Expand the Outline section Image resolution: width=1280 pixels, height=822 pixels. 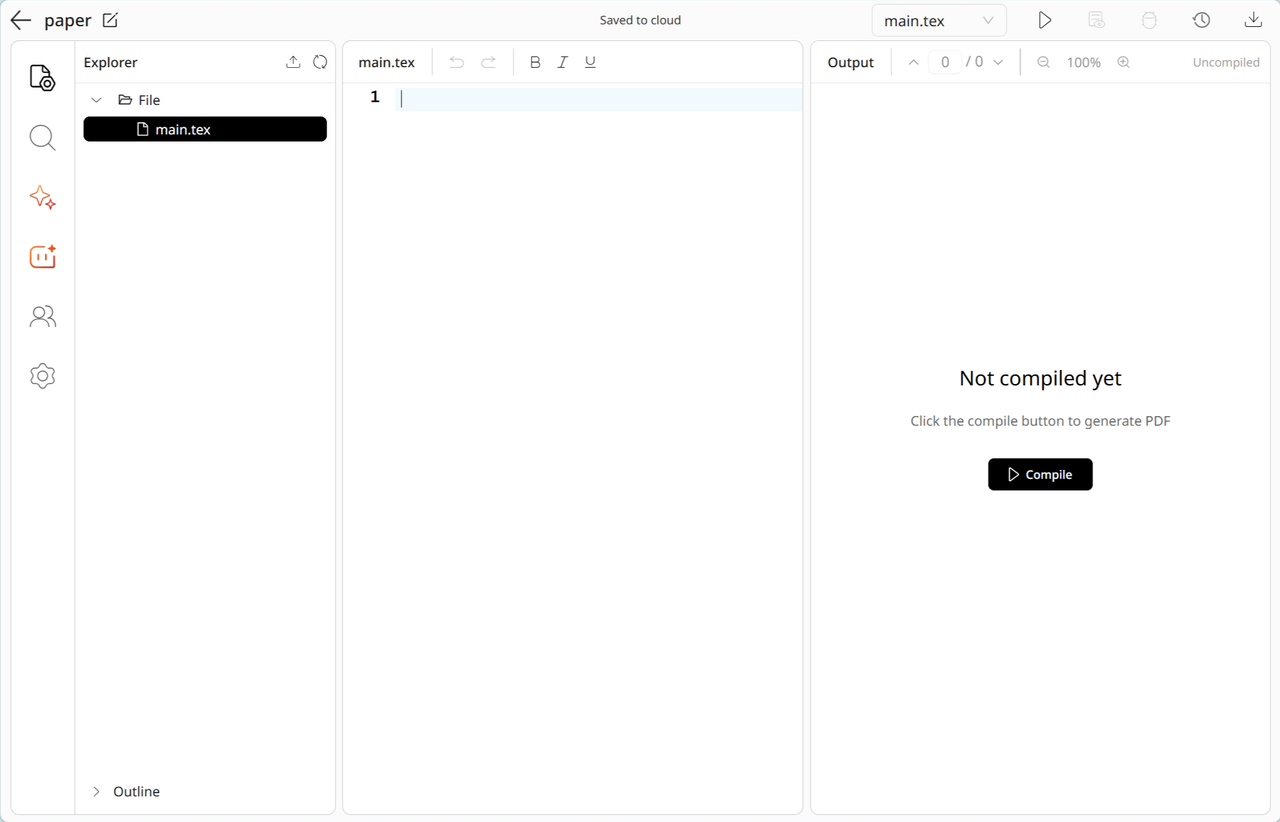tap(97, 791)
